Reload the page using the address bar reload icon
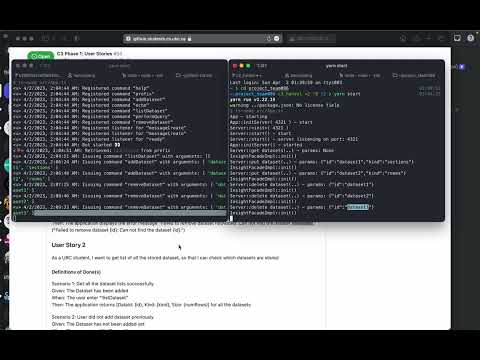Screen dimensions: 480x360 269,39
